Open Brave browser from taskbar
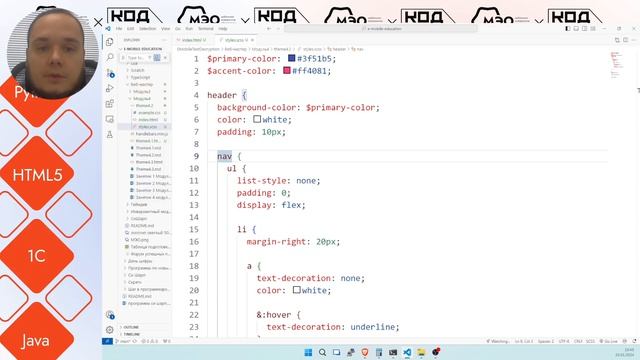The width and height of the screenshot is (640, 360). [364, 352]
